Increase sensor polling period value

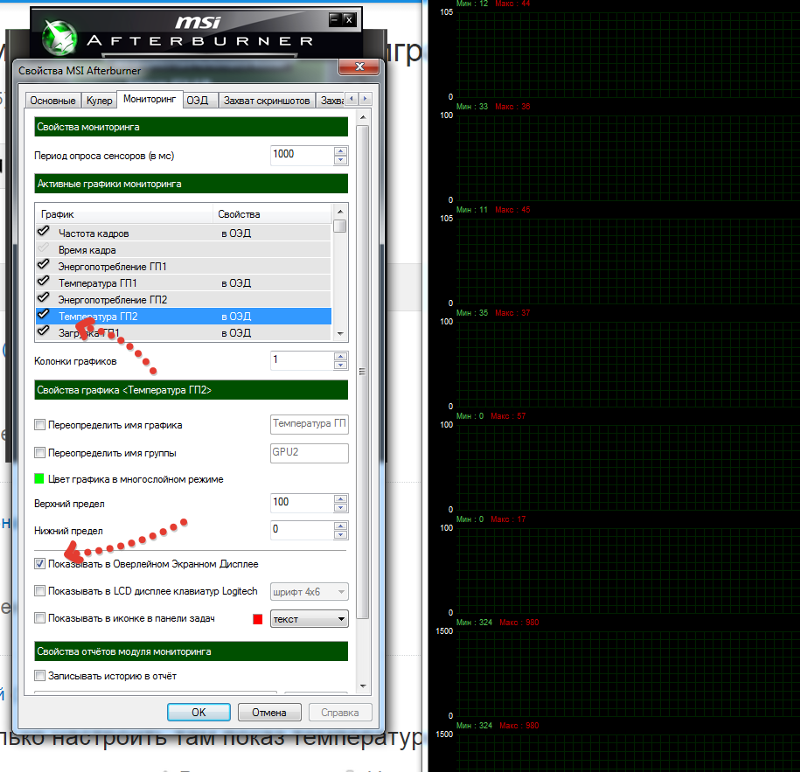340,151
